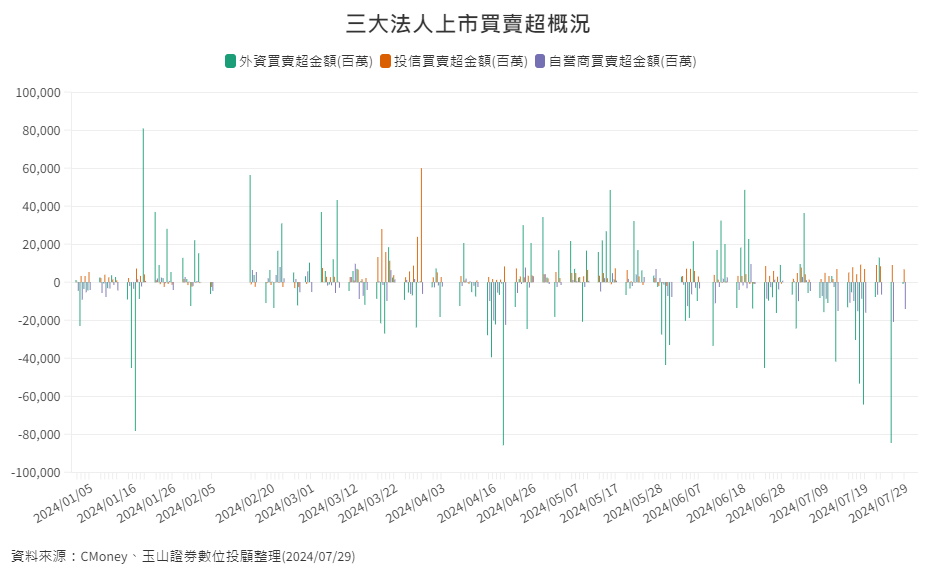Click the 80,000 y-axis label
The image size is (936, 575).
[41, 131]
